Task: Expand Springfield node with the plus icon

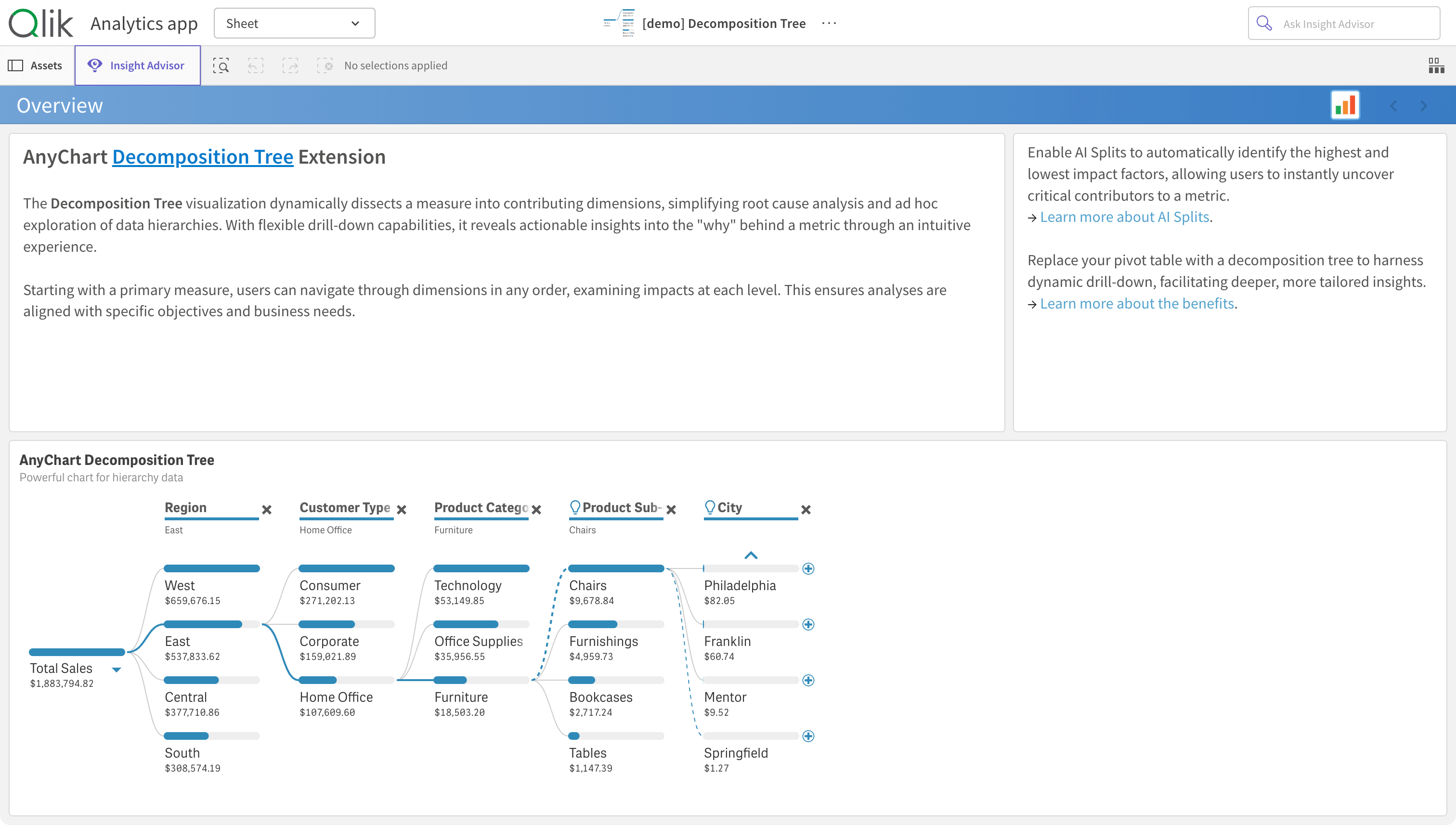Action: click(808, 736)
